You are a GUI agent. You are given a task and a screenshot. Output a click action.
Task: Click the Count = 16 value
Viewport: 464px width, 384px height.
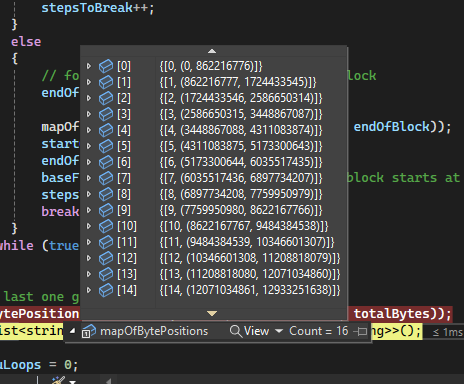pos(319,331)
